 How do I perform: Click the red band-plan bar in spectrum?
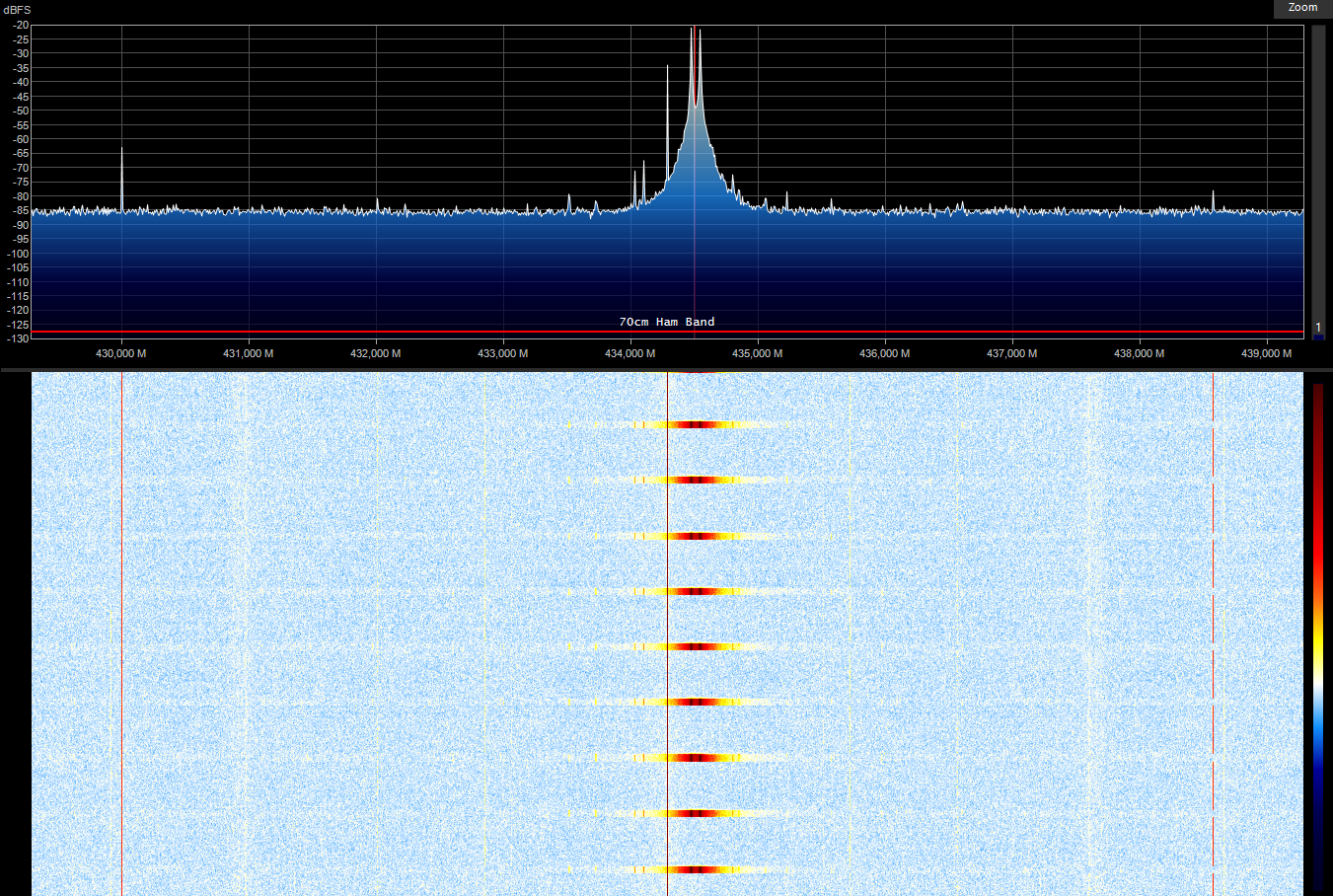(667, 333)
